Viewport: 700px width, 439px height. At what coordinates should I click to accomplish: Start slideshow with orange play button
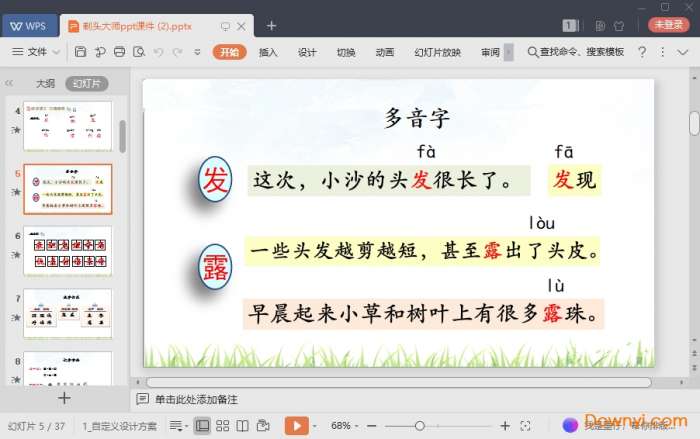pyautogui.click(x=296, y=426)
